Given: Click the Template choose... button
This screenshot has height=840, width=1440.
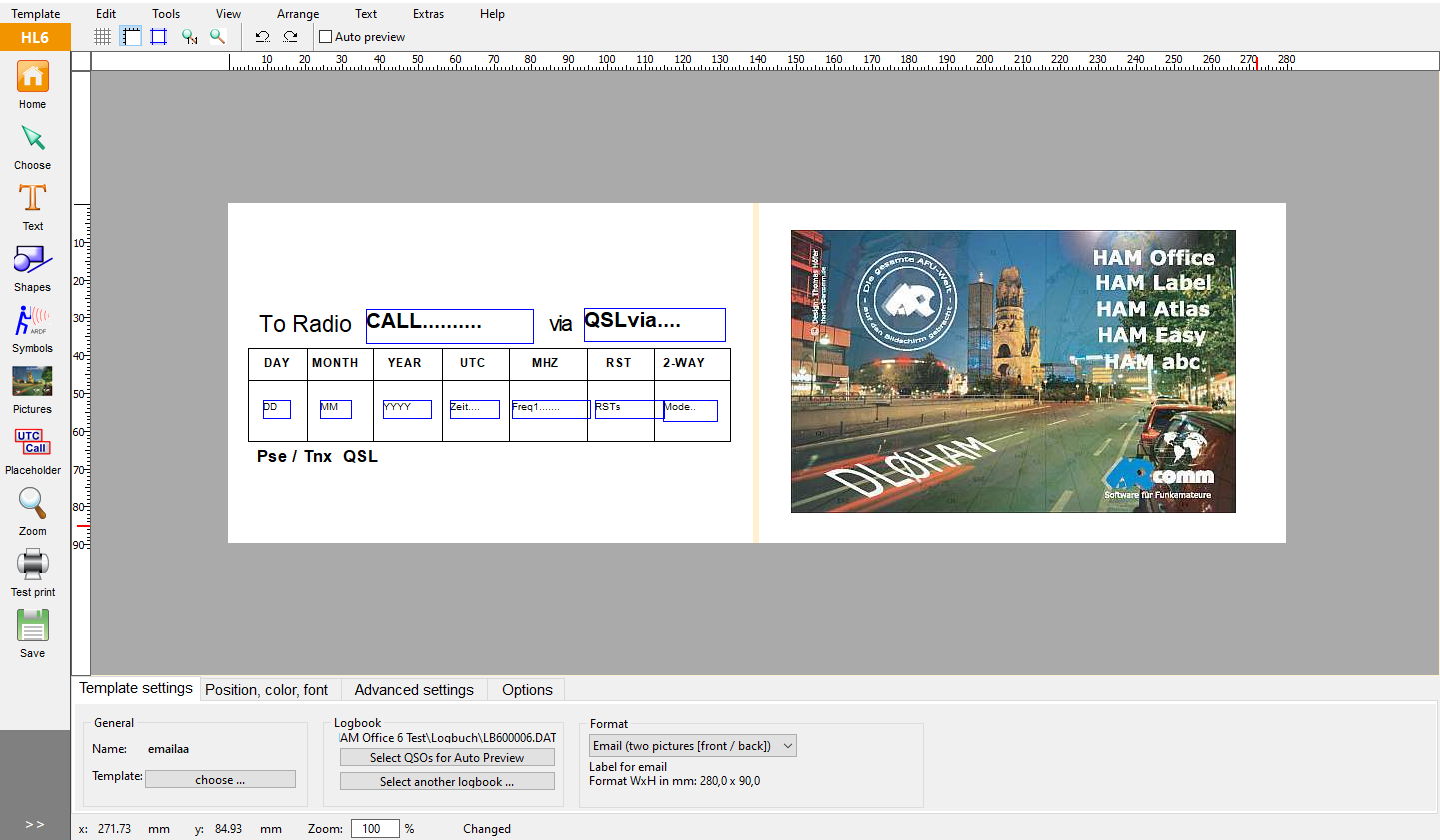Looking at the screenshot, I should click(x=220, y=779).
